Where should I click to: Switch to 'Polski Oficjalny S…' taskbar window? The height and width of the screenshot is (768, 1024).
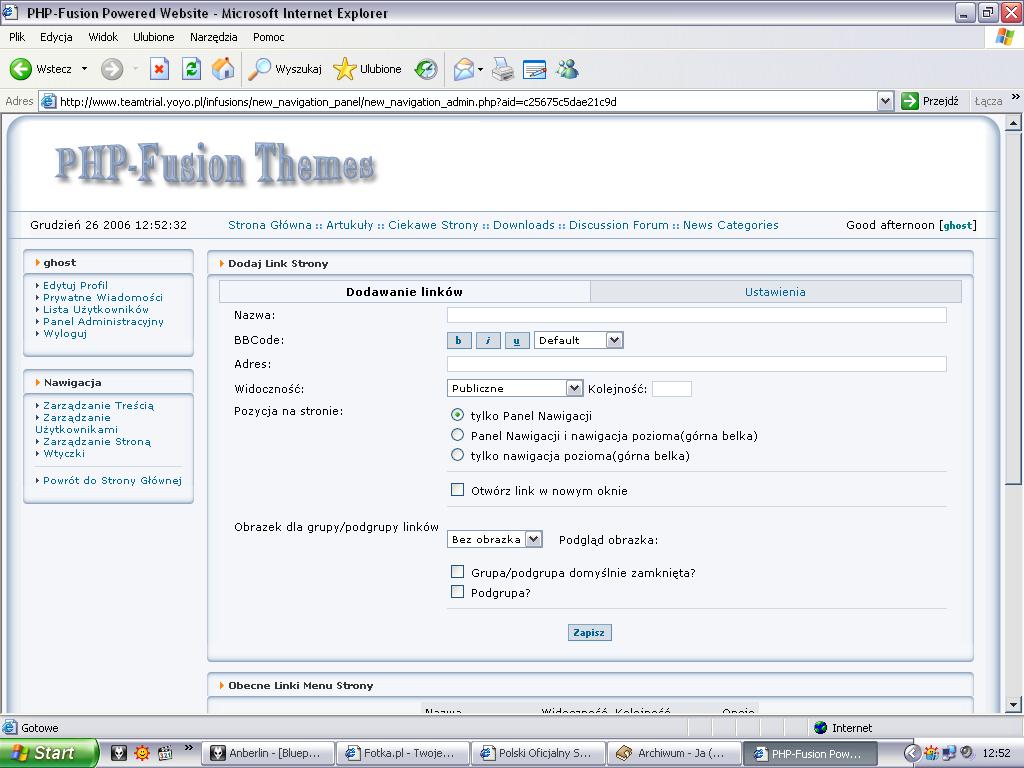538,753
